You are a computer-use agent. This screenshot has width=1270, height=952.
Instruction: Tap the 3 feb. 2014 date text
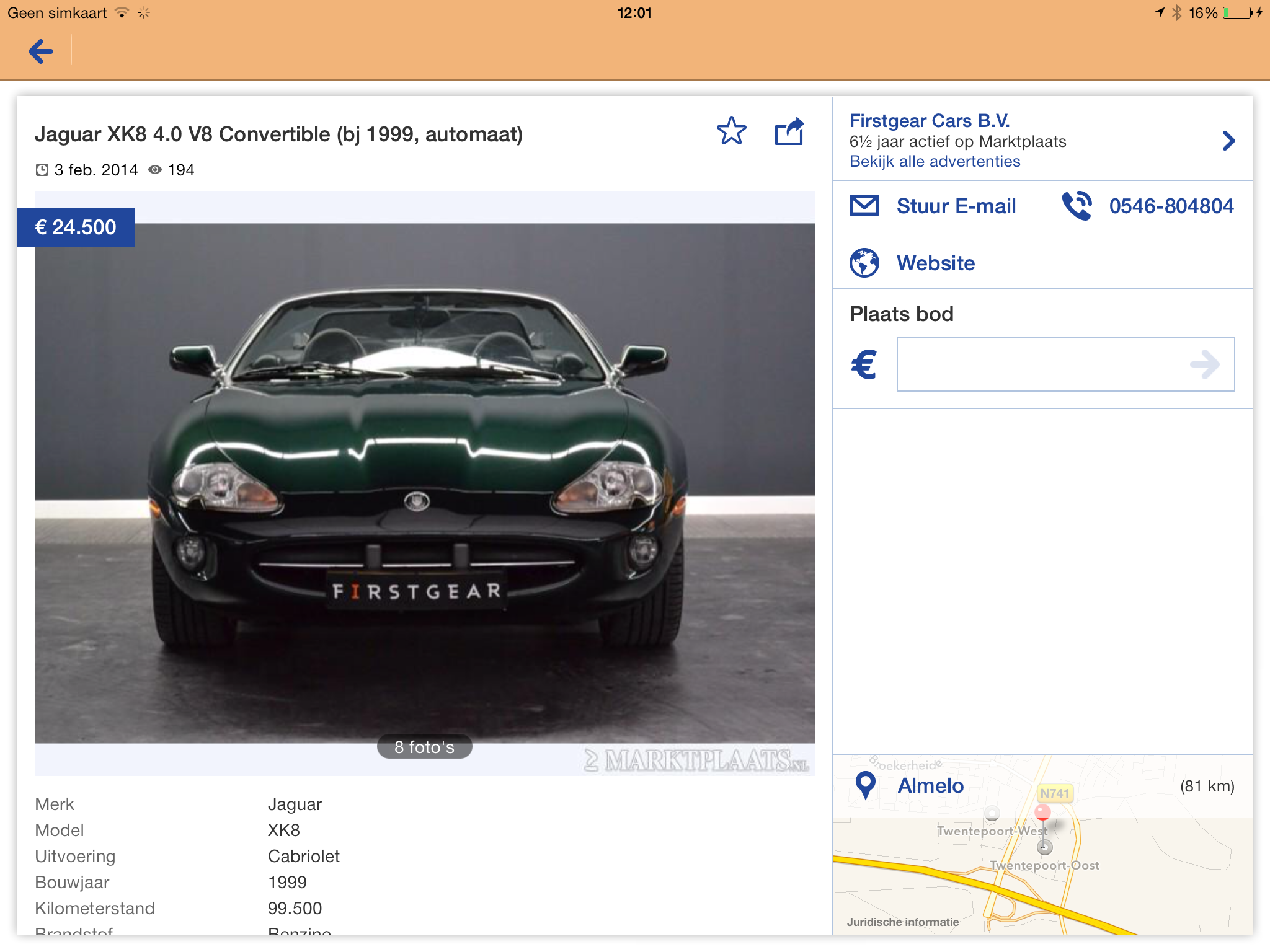[x=95, y=170]
